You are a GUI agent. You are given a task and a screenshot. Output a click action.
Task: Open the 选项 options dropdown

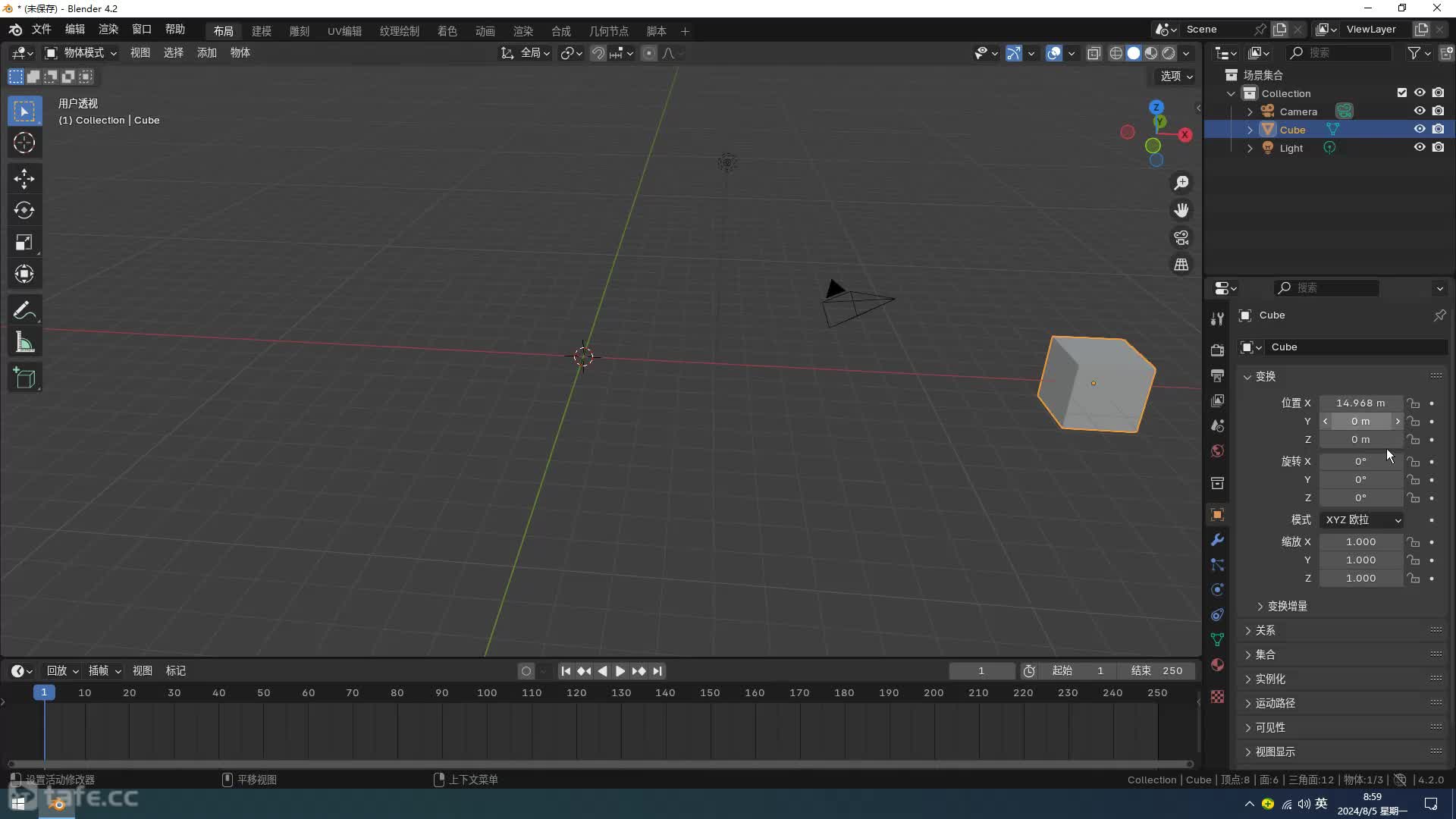coord(1176,77)
